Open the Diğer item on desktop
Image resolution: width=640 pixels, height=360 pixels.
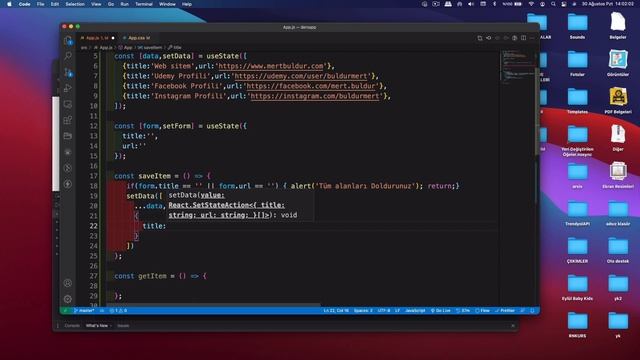pyautogui.click(x=618, y=138)
